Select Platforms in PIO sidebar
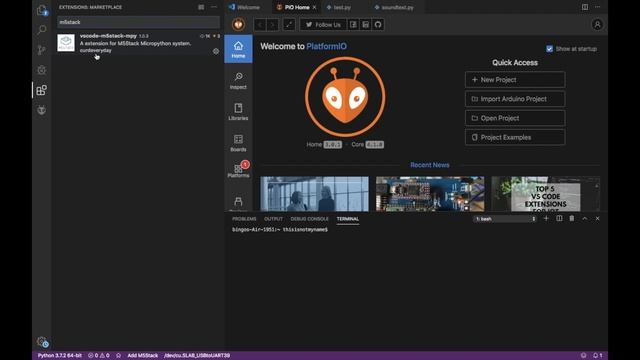Screen dimensions: 640x360 point(238,170)
